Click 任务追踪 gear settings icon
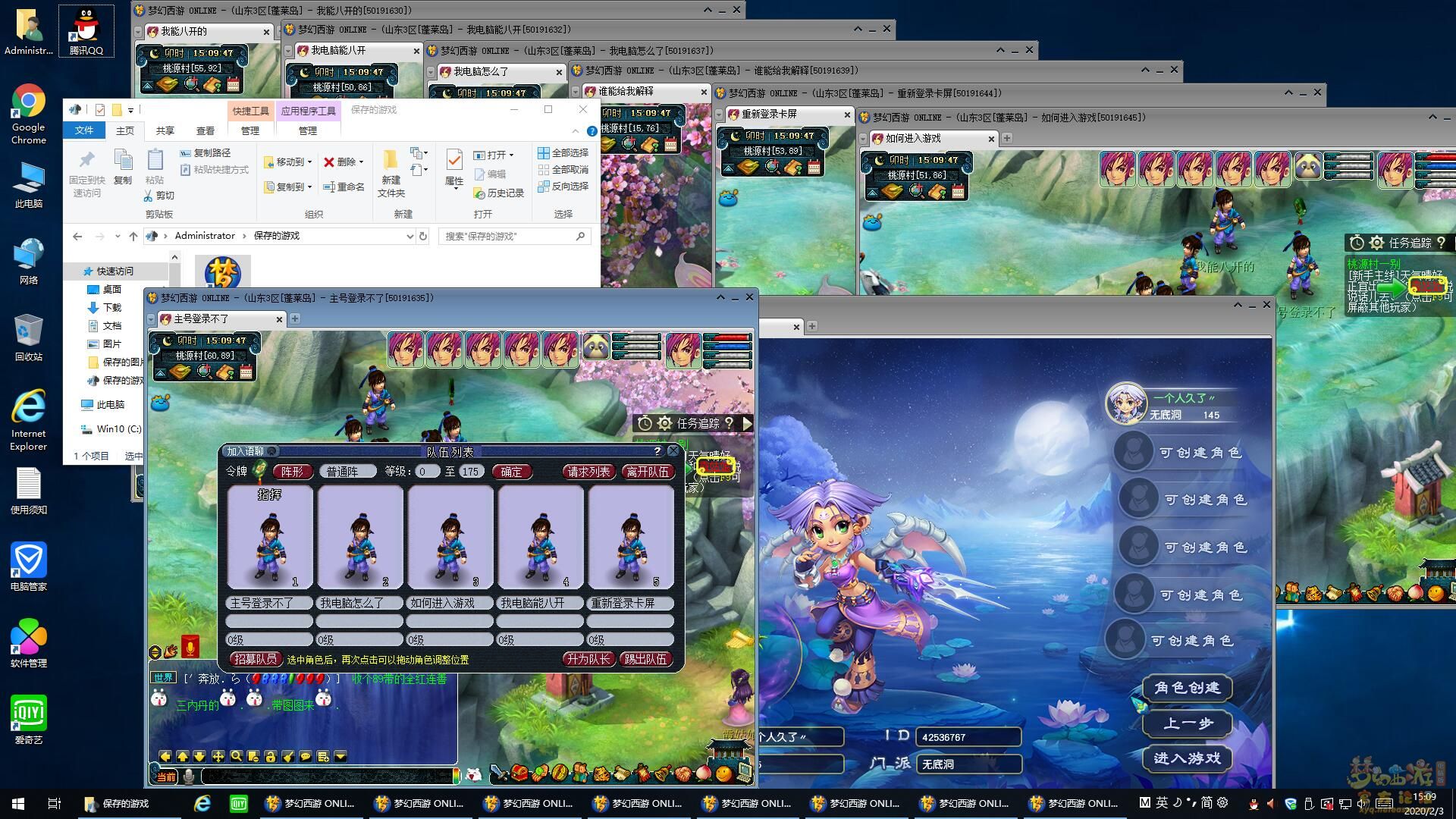Viewport: 1456px width, 819px height. click(665, 423)
